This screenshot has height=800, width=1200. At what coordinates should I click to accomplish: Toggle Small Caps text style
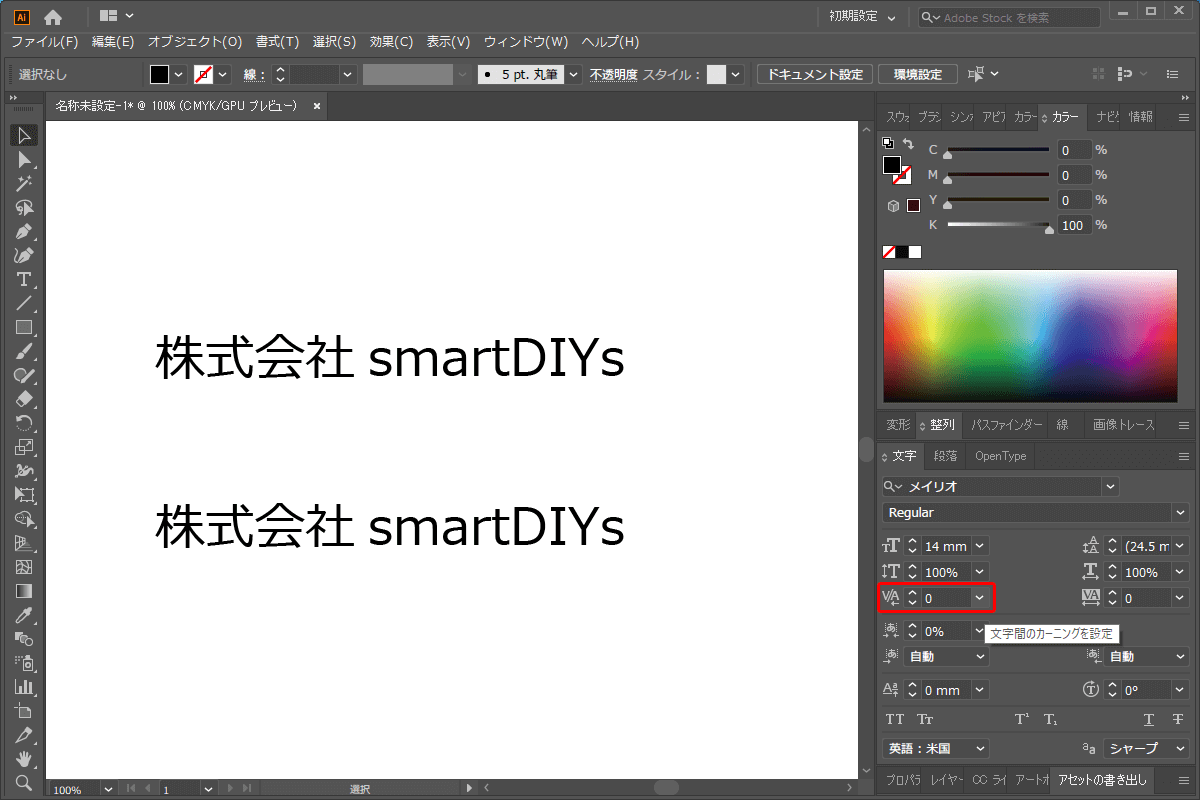926,720
